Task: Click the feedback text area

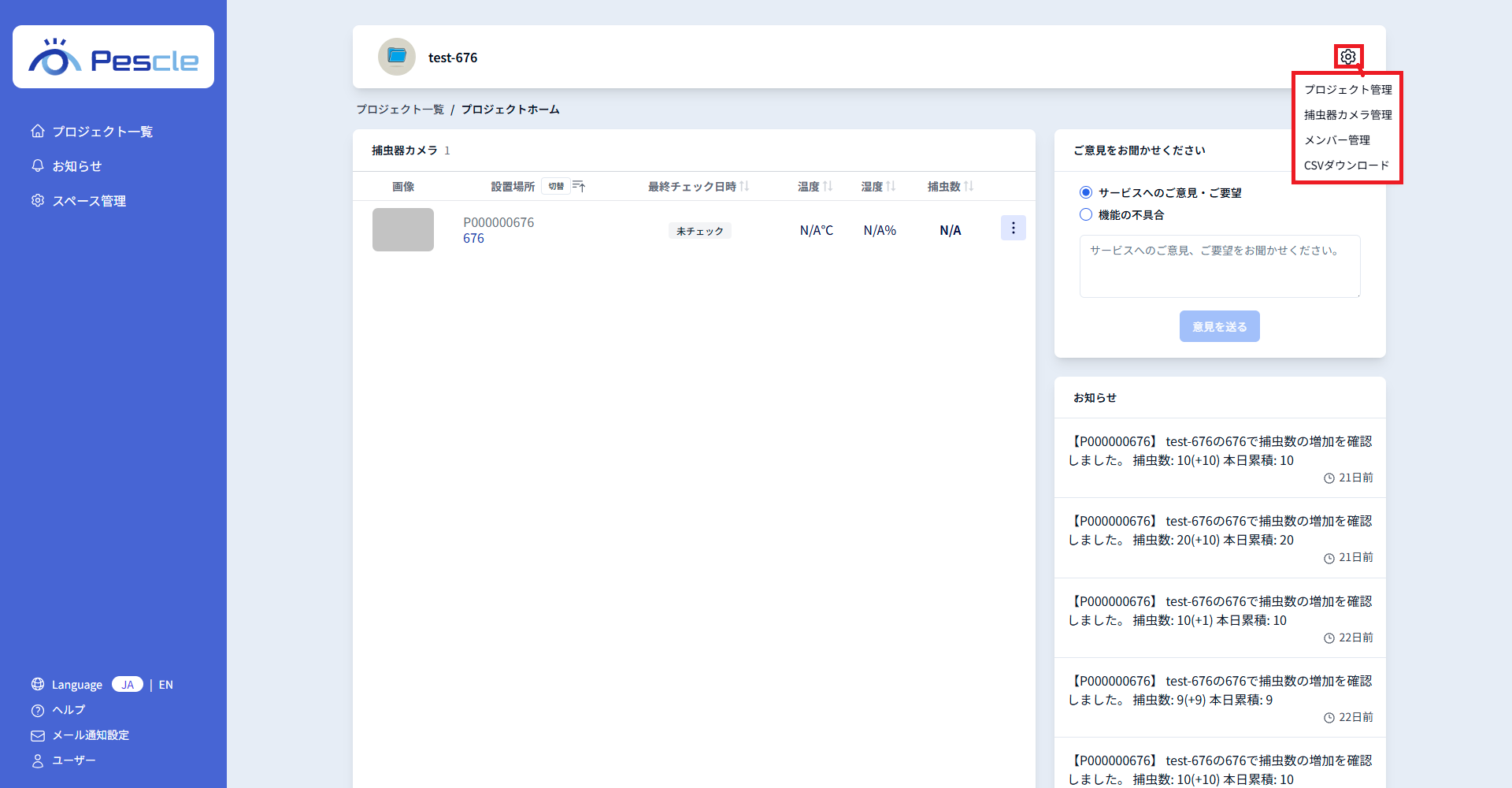Action: (x=1219, y=266)
